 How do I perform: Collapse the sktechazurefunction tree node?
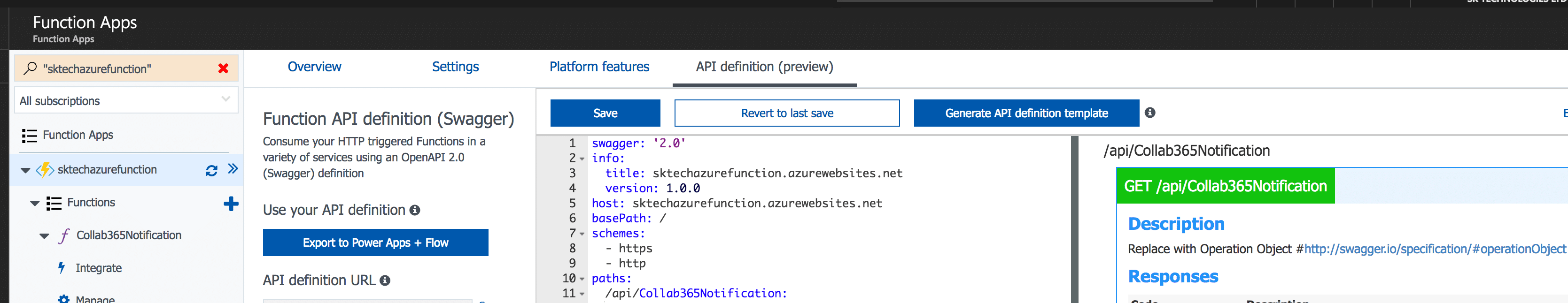click(x=25, y=171)
